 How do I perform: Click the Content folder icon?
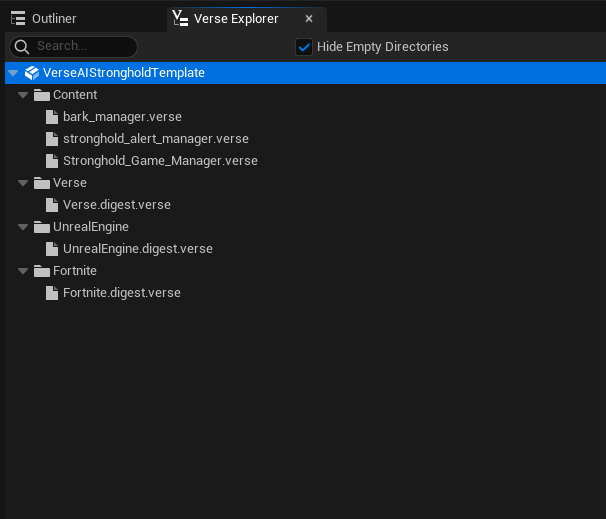click(42, 95)
